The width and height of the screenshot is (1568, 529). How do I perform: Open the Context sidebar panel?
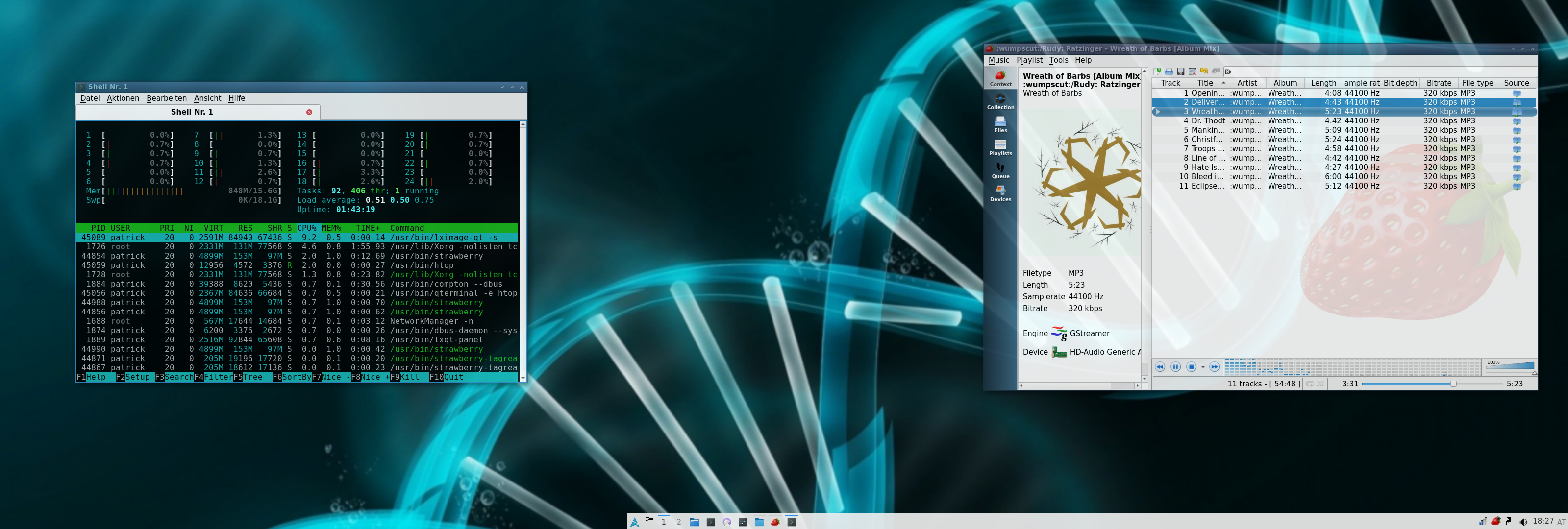1000,78
